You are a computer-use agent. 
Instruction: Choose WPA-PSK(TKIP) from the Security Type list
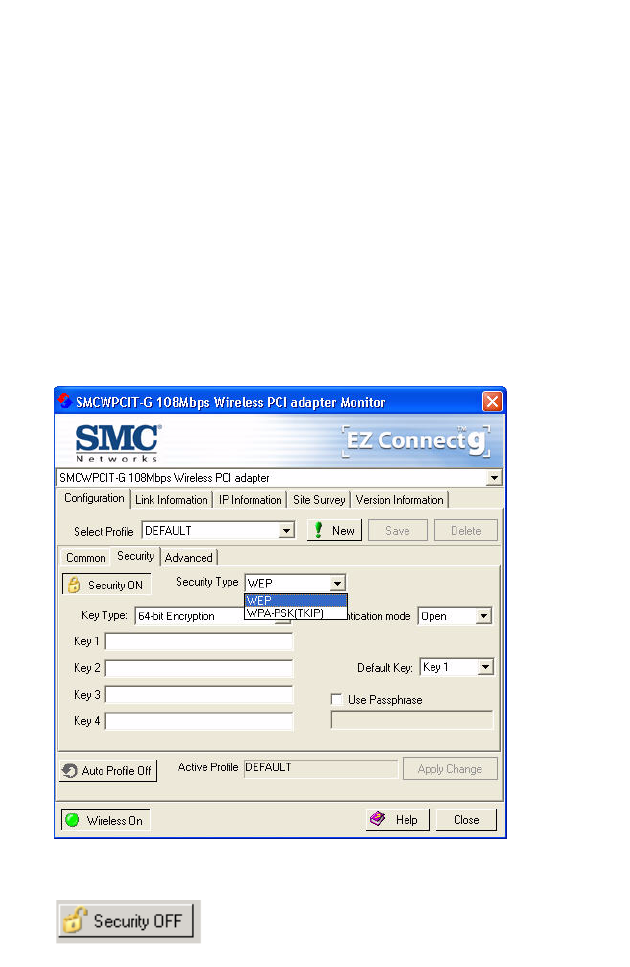[296, 613]
